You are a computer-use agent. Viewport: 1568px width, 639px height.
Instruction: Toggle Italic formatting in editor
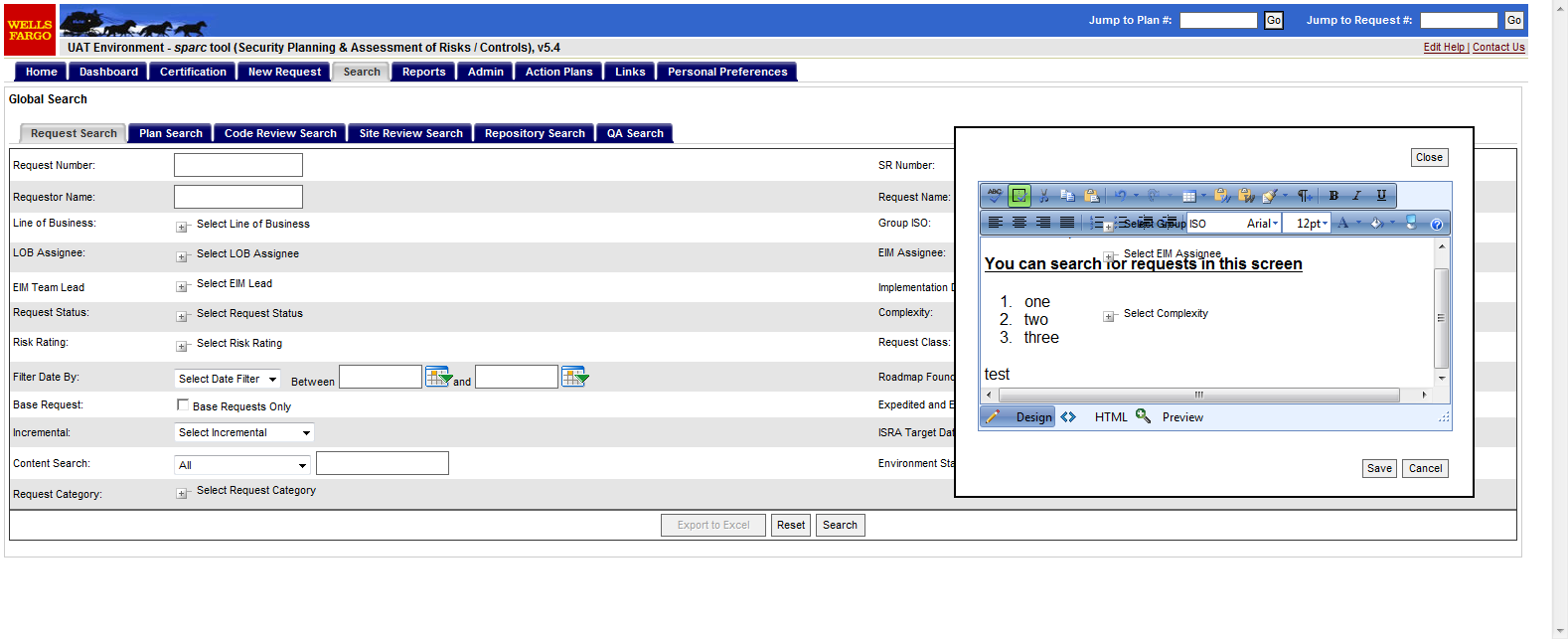click(1356, 196)
